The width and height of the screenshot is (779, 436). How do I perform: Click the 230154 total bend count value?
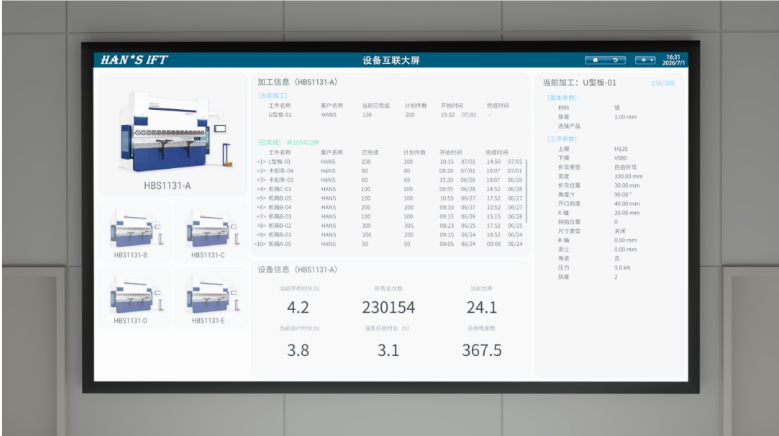click(388, 307)
